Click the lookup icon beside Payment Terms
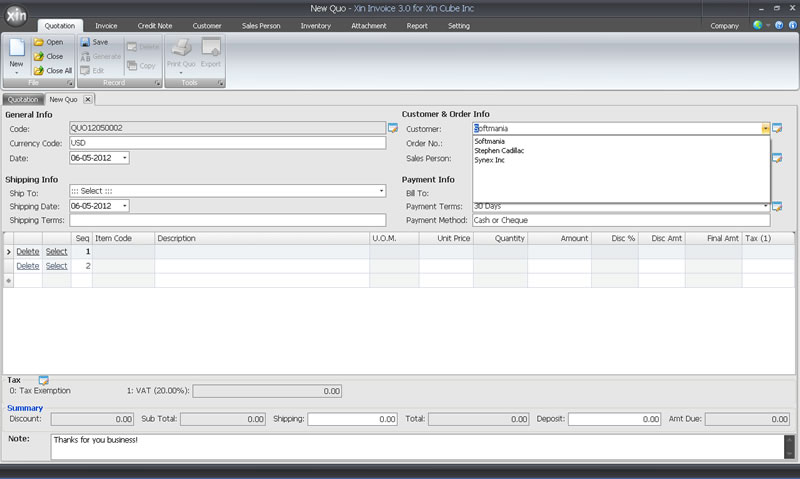Image resolution: width=800 pixels, height=479 pixels. point(777,206)
